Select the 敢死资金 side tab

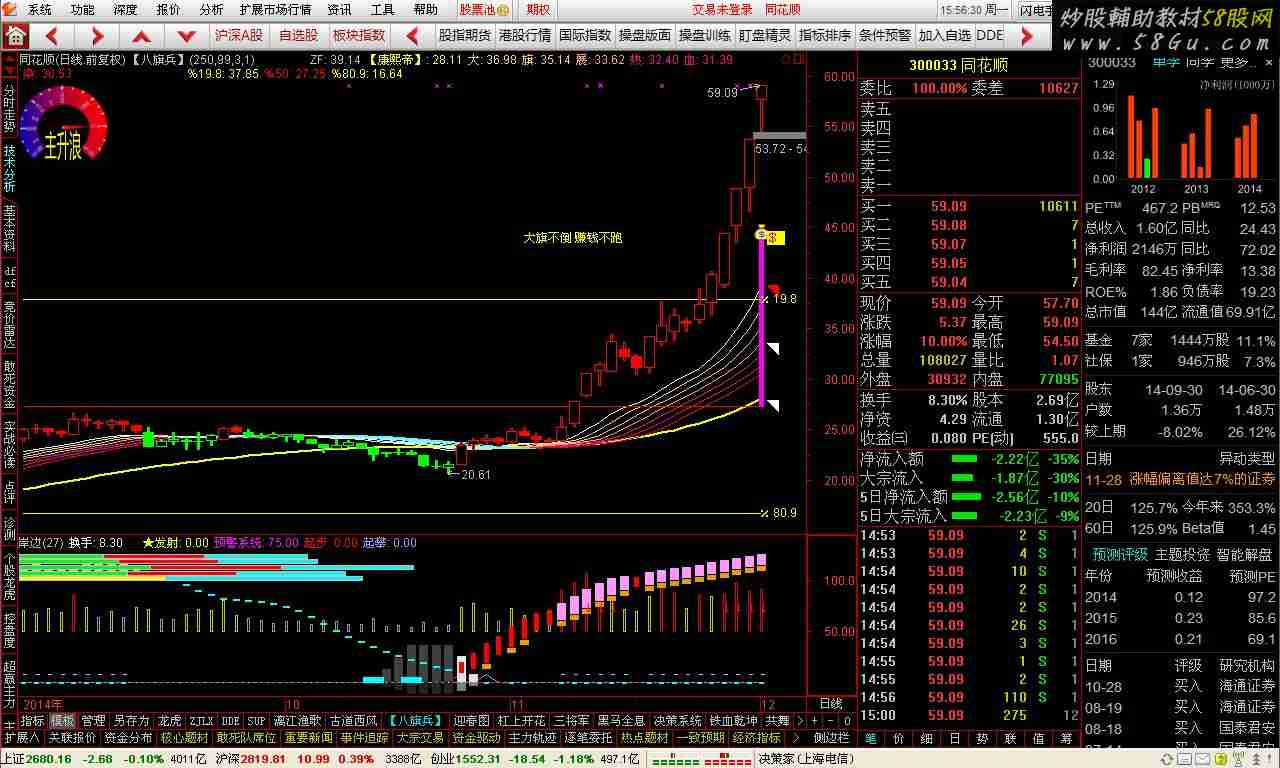[x=9, y=385]
